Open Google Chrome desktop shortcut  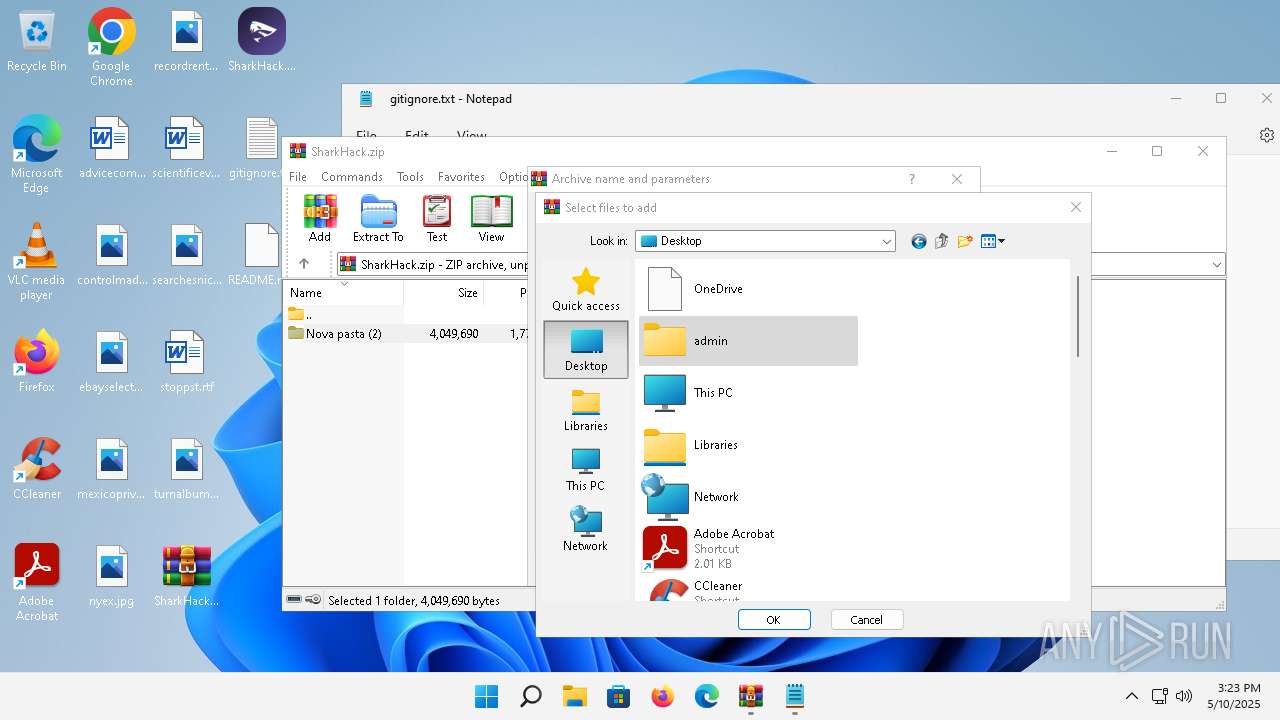[x=111, y=47]
